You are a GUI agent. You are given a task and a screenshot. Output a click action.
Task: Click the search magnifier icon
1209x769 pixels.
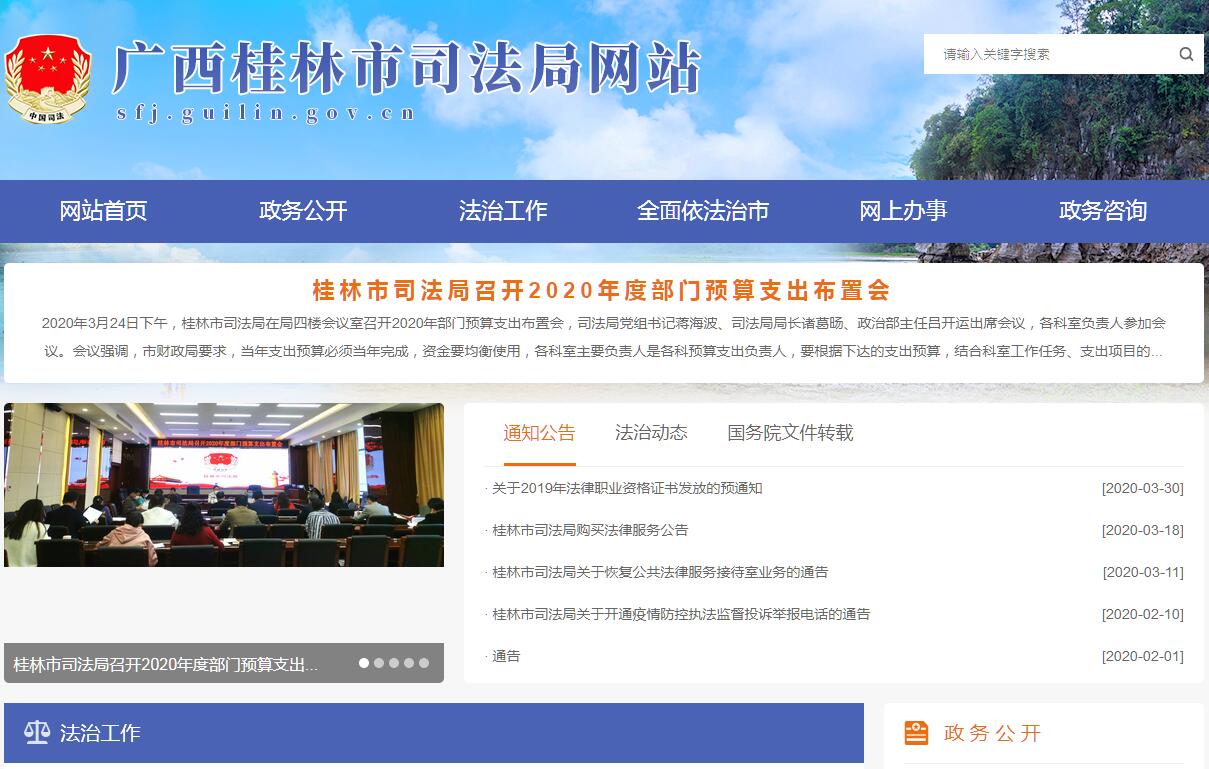coord(1186,54)
